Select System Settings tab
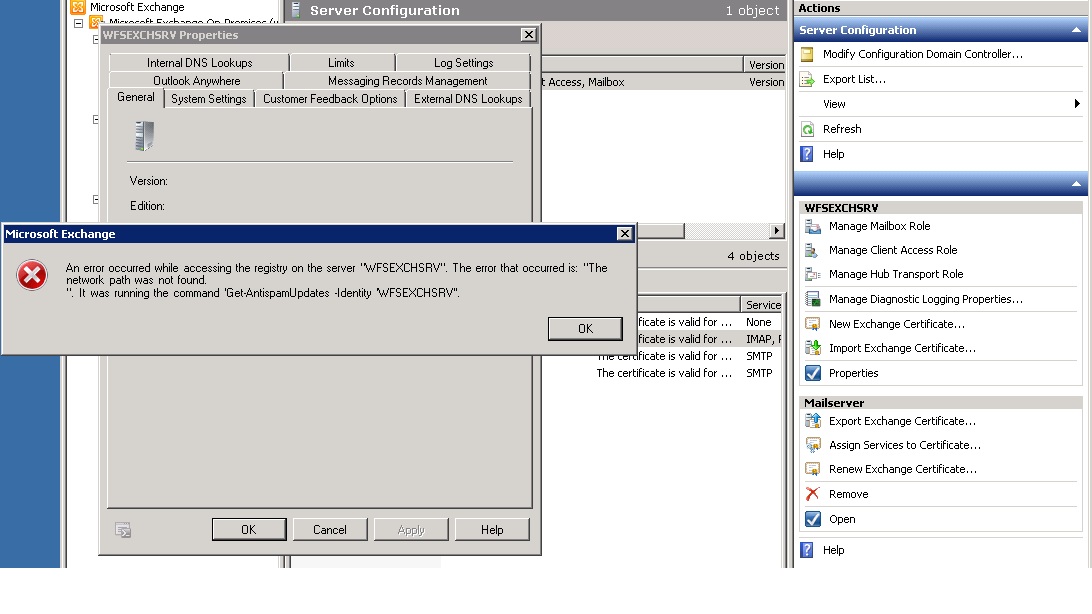This screenshot has height=614, width=1092. pos(209,99)
